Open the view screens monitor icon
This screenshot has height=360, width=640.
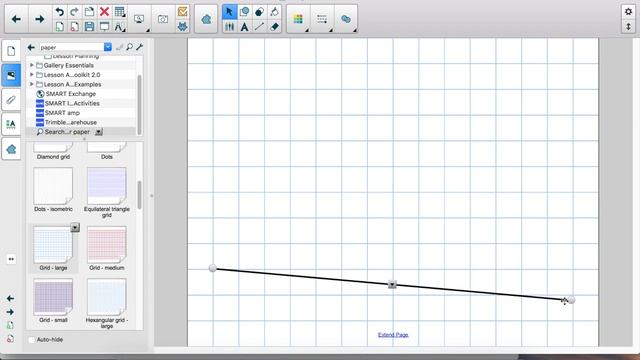pos(139,19)
